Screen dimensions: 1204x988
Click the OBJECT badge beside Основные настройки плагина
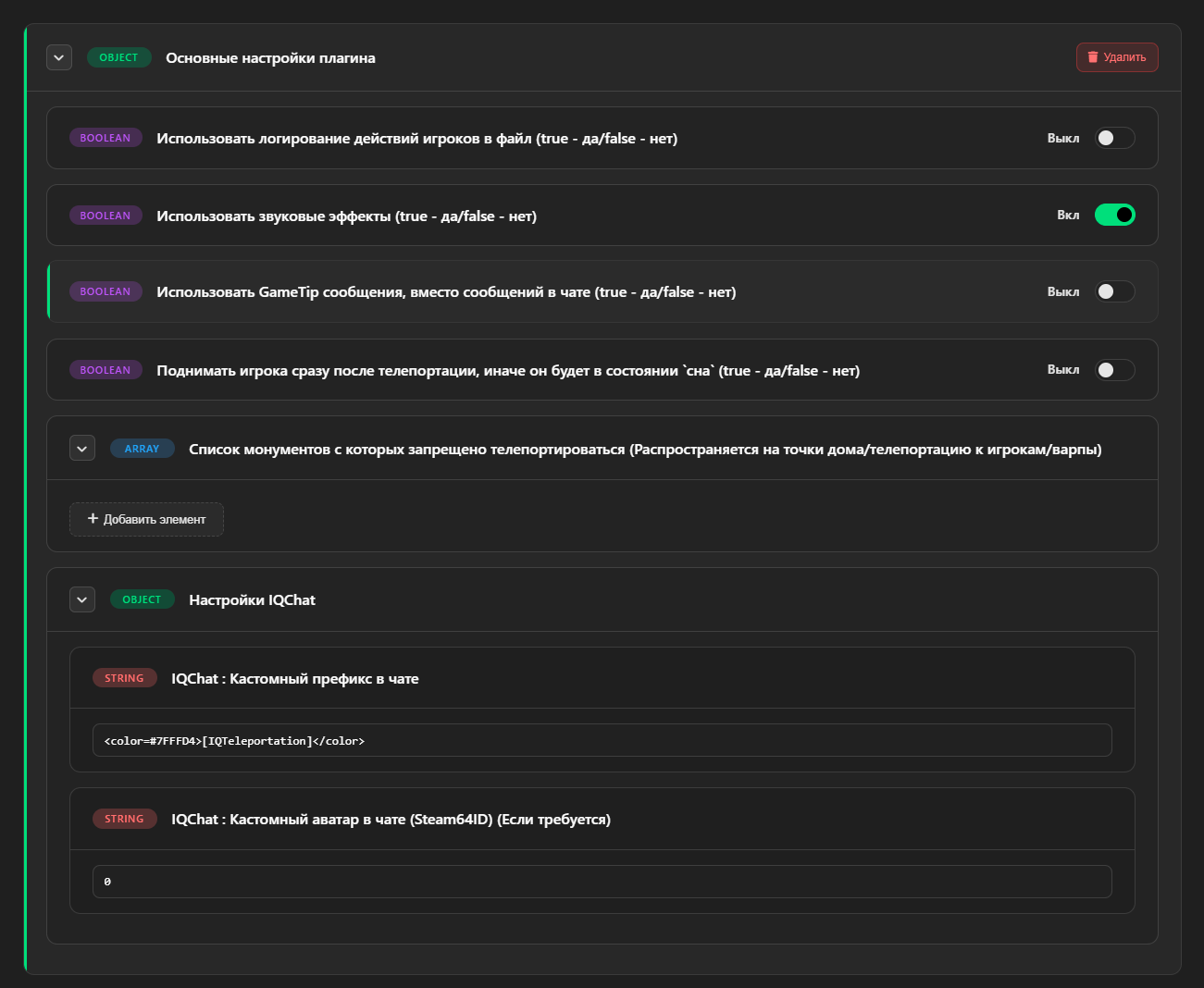click(x=118, y=57)
